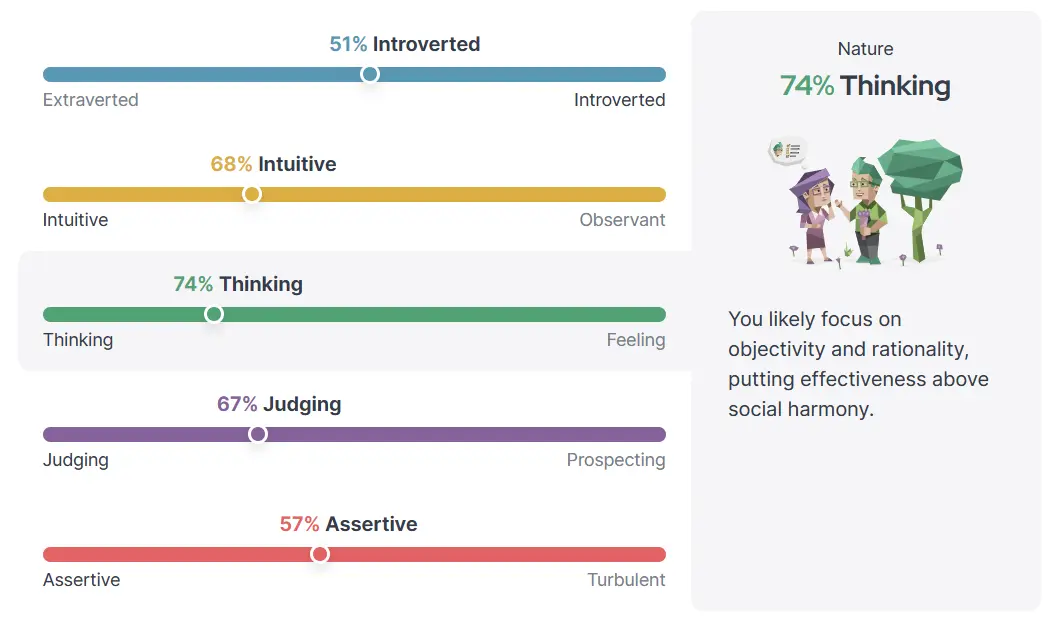Select the Judging slider handle
Image resolution: width=1060 pixels, height=628 pixels.
coord(257,434)
